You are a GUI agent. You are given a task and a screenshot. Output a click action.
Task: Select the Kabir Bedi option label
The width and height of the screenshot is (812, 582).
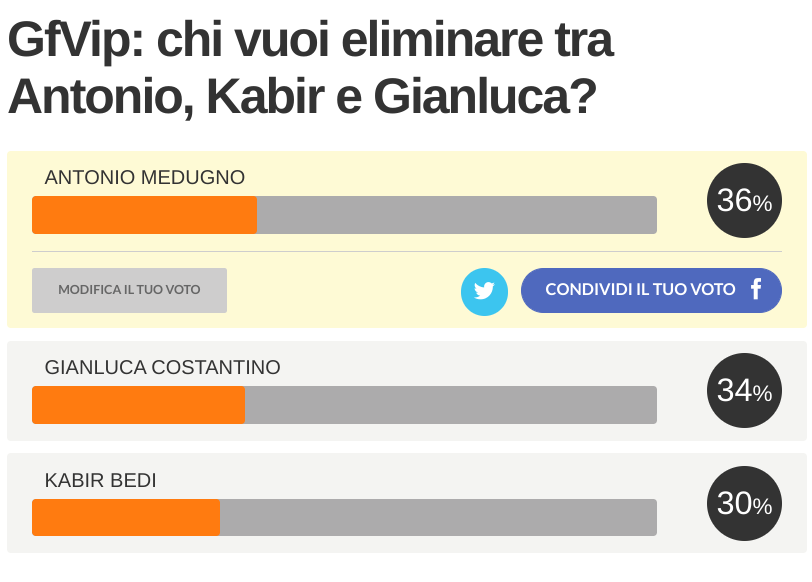click(100, 481)
